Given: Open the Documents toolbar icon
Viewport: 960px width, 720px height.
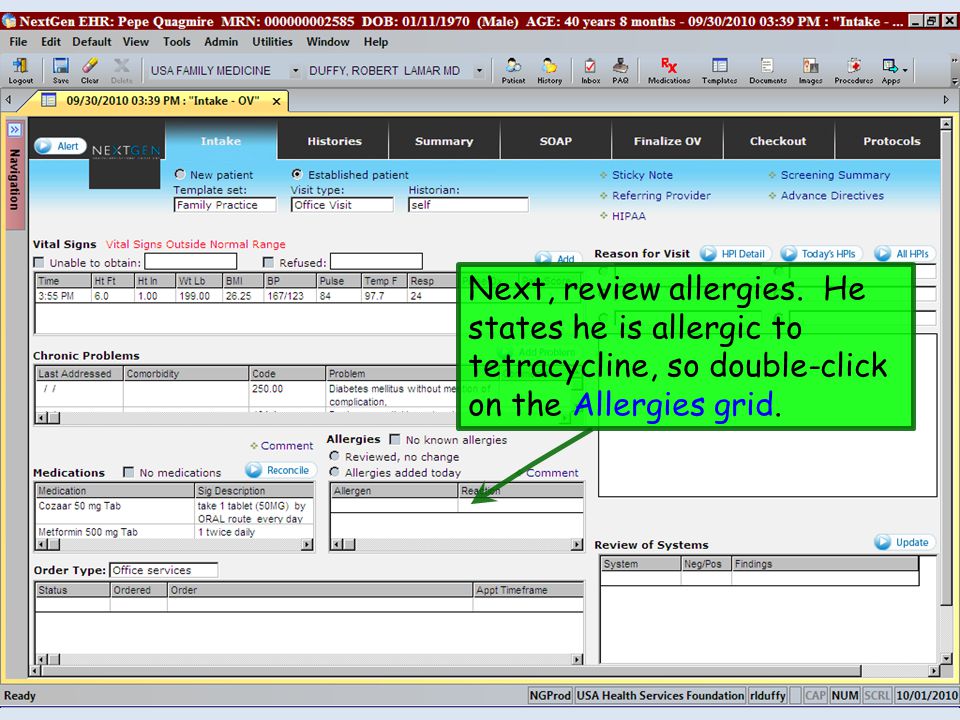Looking at the screenshot, I should click(768, 70).
